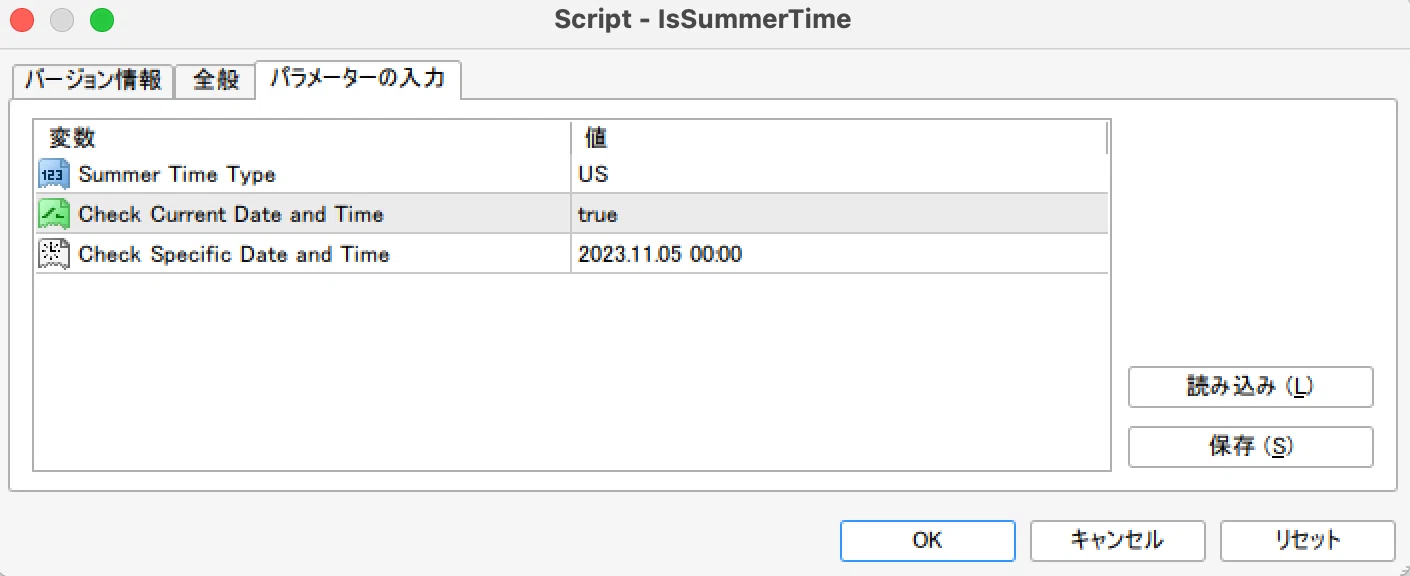This screenshot has height=576, width=1410.
Task: Click the green zoom window button
Action: coord(102,19)
